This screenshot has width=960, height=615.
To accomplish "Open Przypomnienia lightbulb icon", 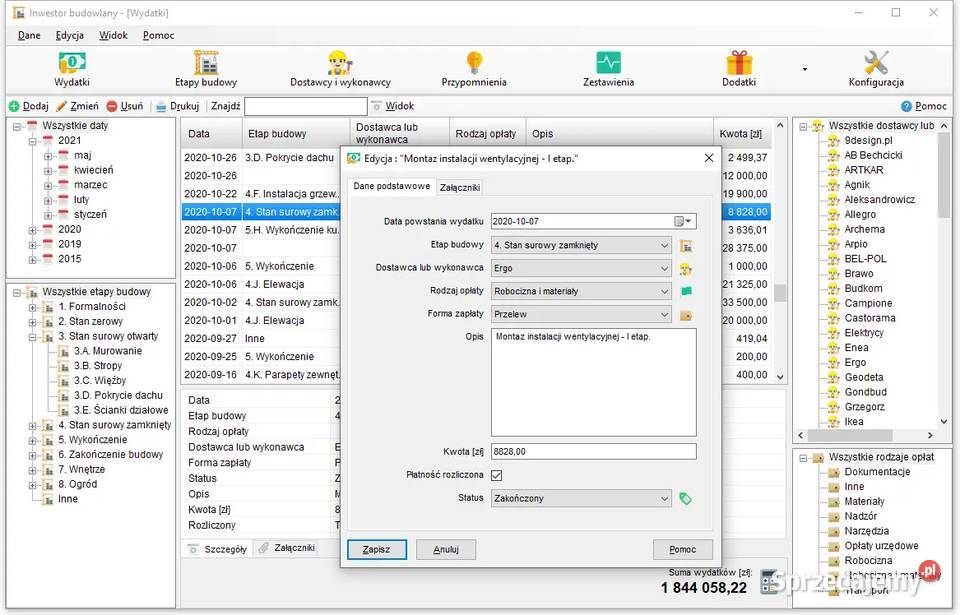I will click(x=474, y=68).
